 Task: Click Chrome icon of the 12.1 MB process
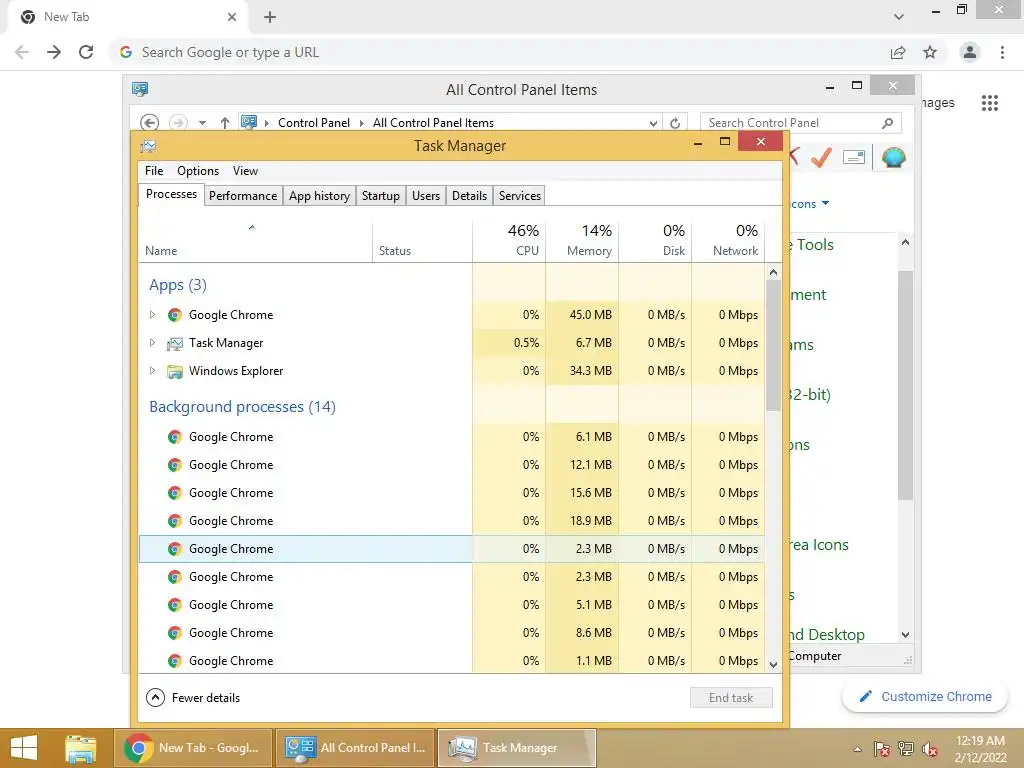coord(174,465)
